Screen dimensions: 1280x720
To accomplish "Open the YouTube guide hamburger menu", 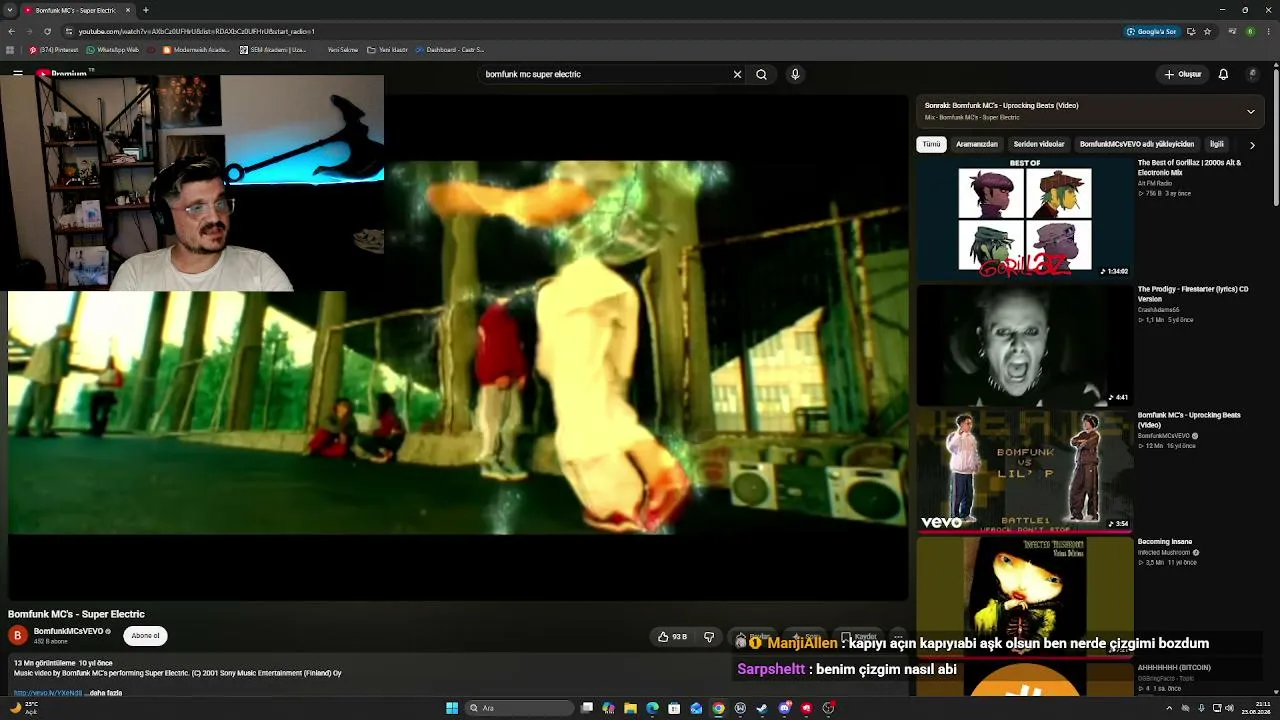I will tap(18, 74).
